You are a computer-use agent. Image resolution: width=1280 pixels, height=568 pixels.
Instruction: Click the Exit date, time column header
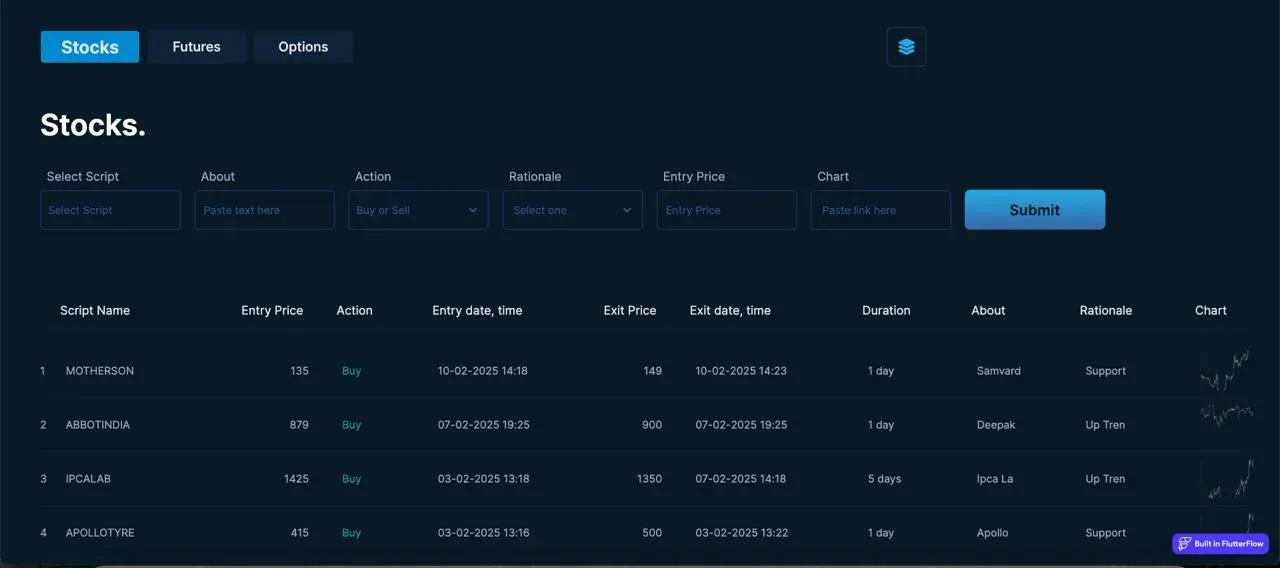[730, 311]
